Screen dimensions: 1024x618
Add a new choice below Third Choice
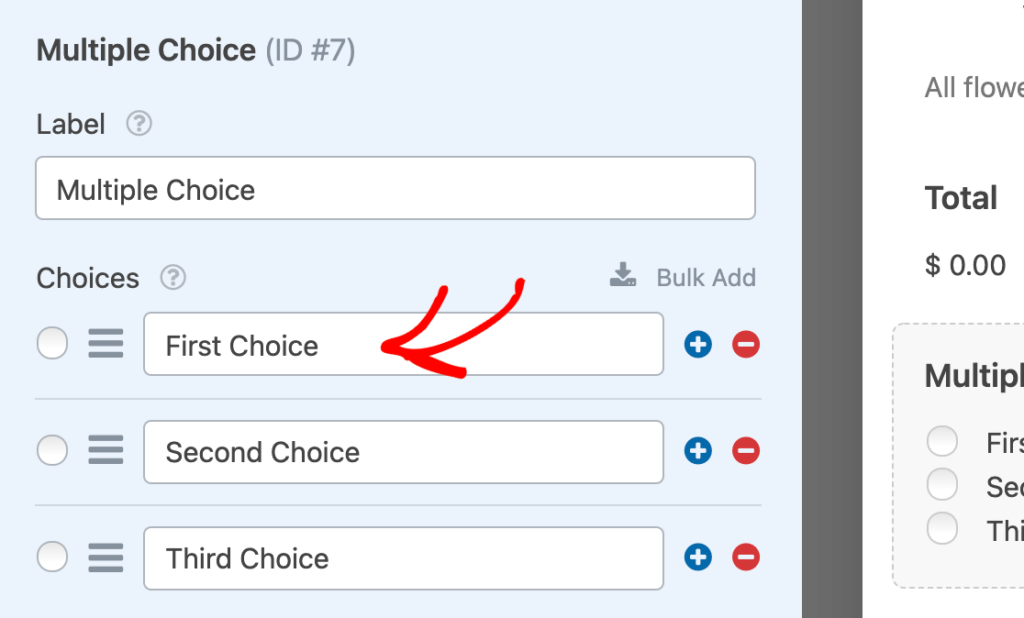click(x=697, y=557)
